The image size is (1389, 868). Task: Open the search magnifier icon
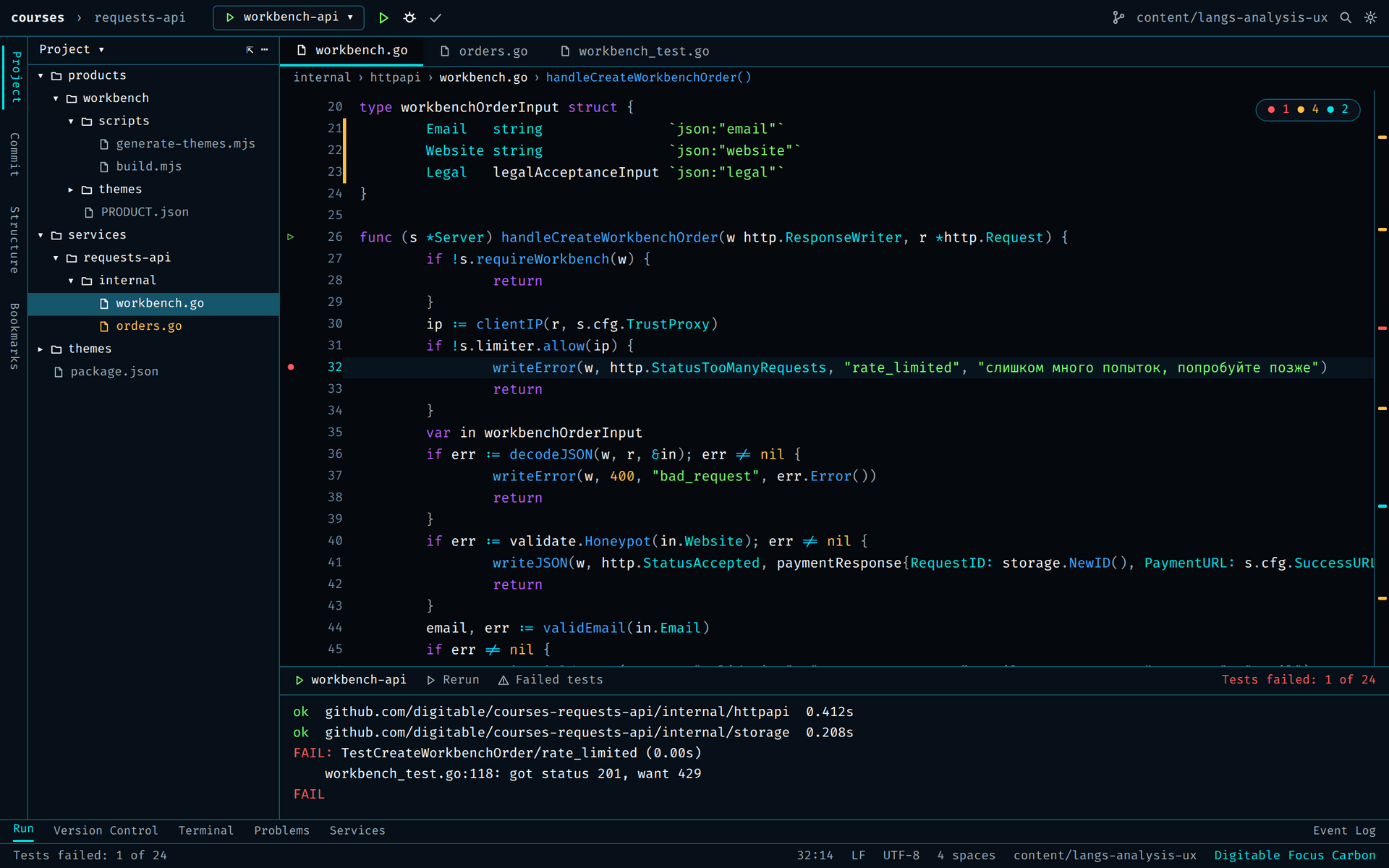[x=1346, y=17]
